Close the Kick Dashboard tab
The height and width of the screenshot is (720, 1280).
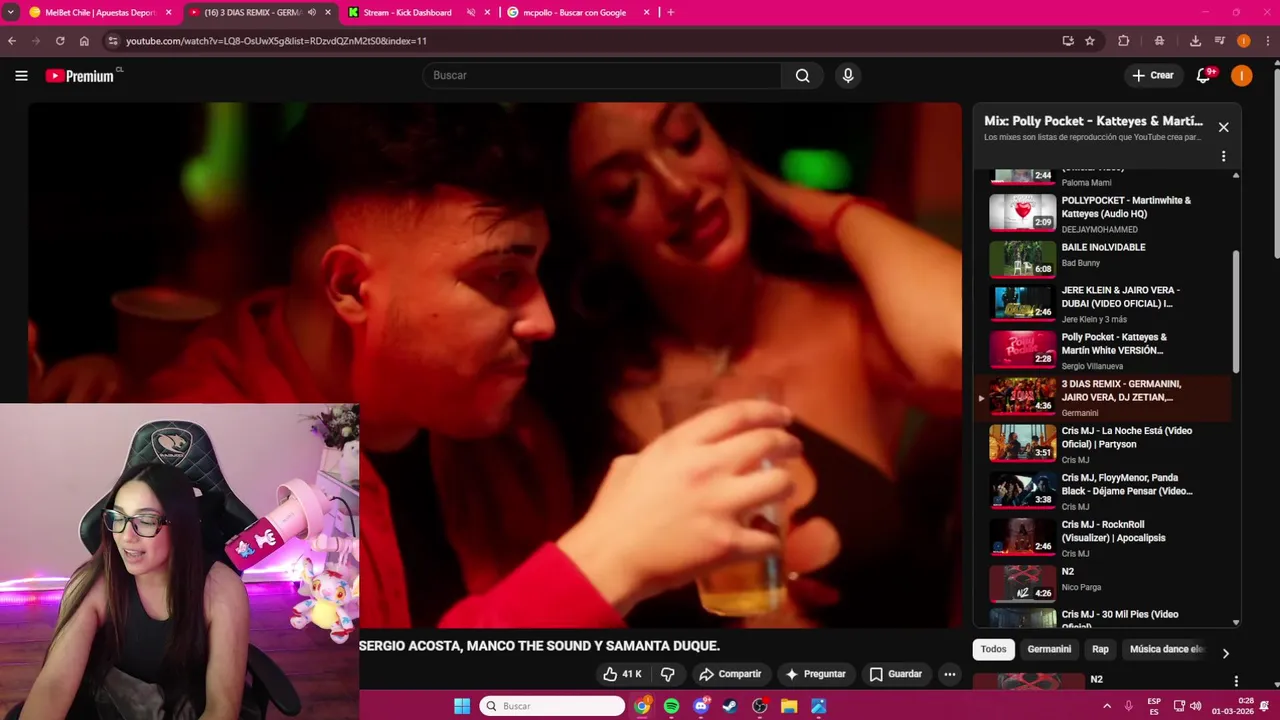pos(487,12)
